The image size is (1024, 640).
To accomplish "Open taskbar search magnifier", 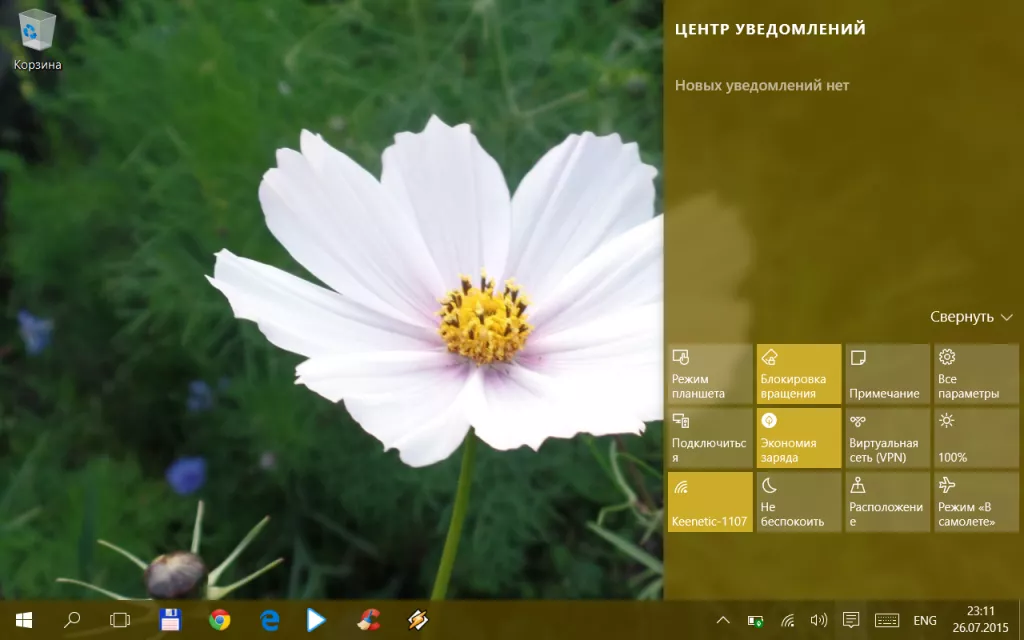I will 72,620.
